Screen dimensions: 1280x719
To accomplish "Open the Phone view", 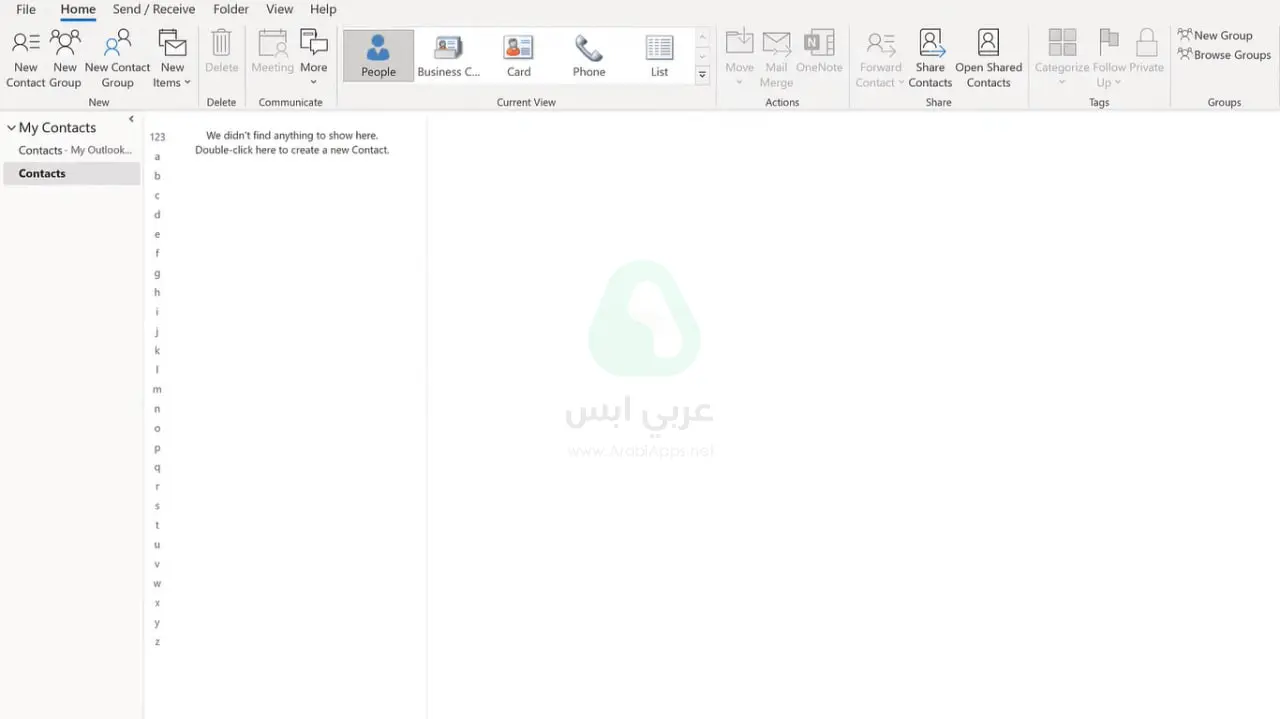I will coord(589,55).
